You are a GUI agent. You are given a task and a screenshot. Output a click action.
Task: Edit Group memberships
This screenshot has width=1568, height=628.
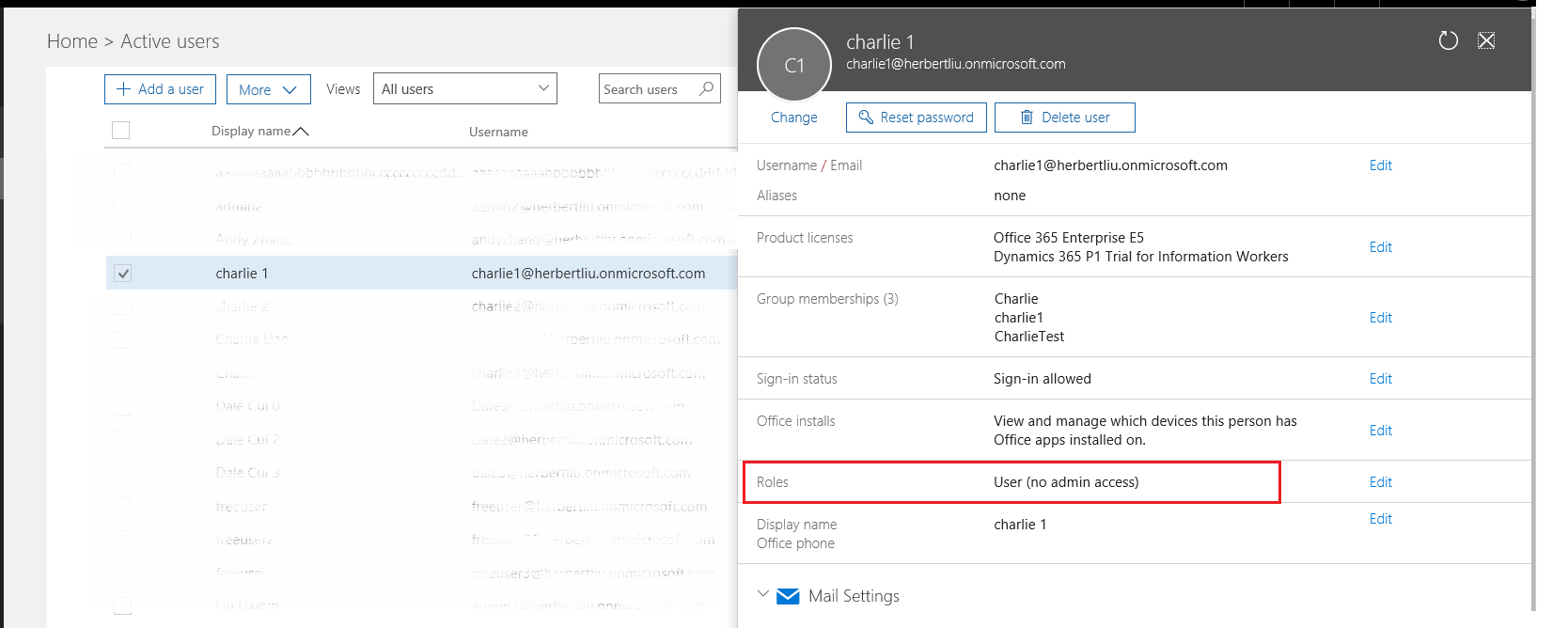[1380, 318]
